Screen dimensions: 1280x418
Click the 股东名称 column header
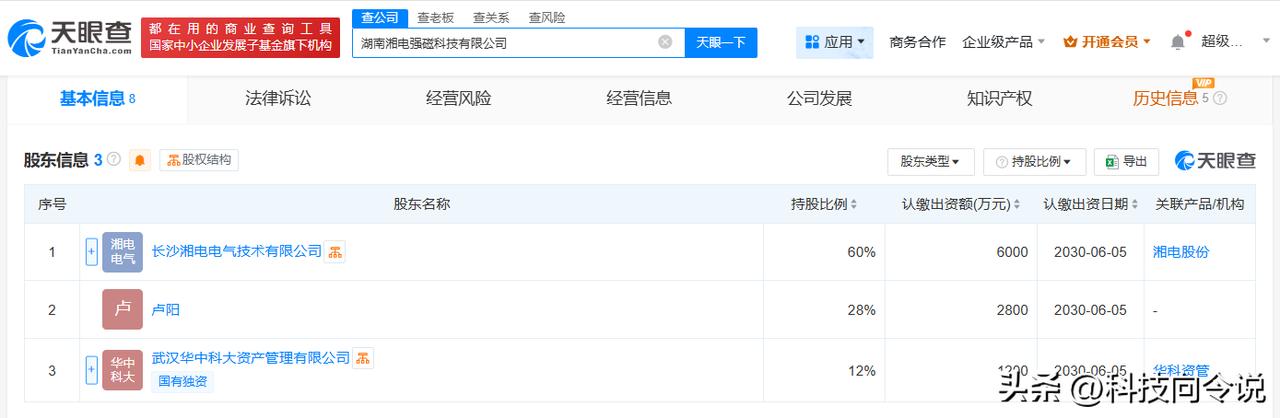(x=421, y=204)
